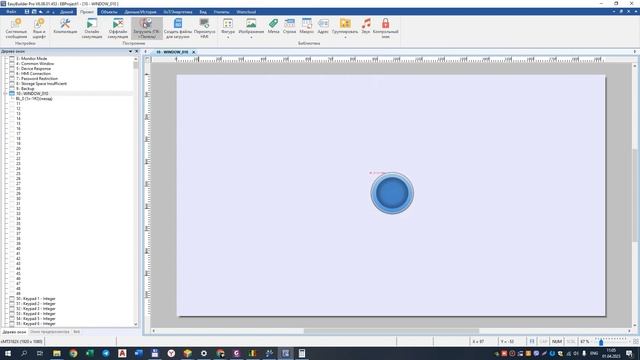Screen dimensions: 640x360
Task: Open the Data/History ribbon tab
Action: (140, 12)
